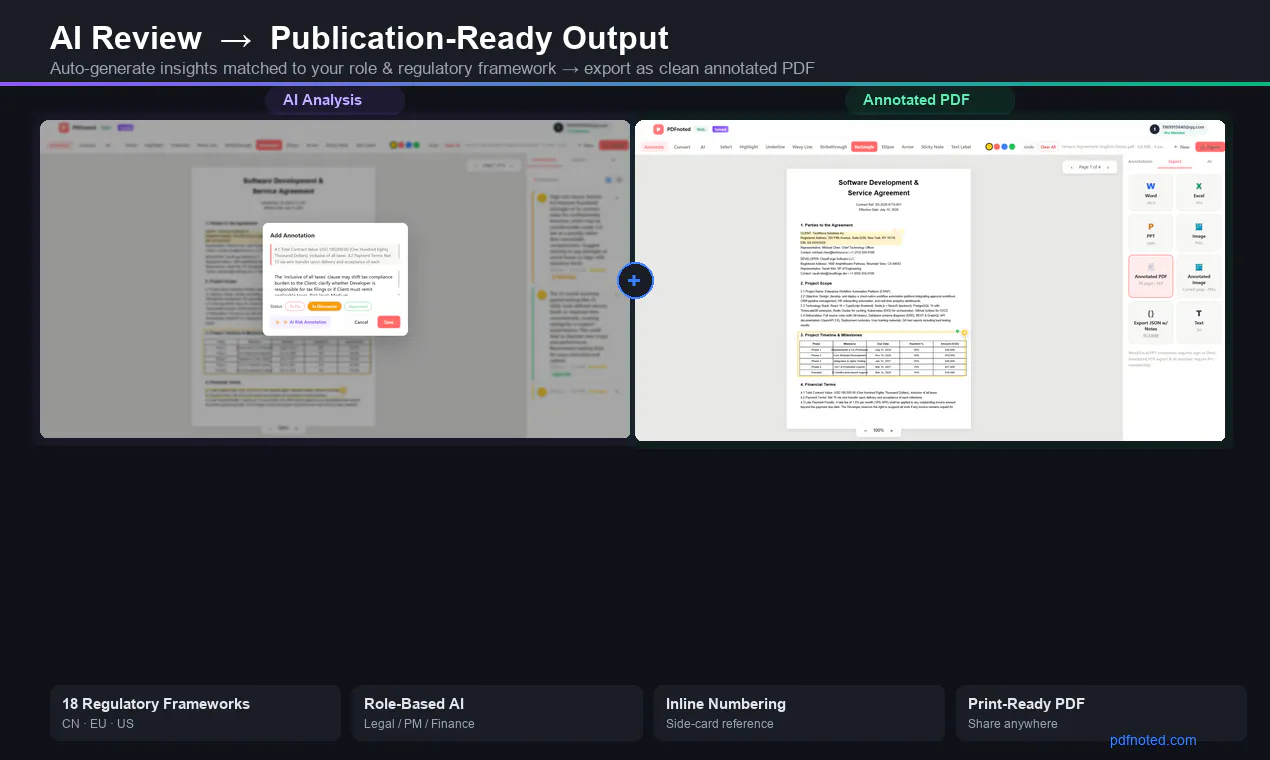Open the user account avatar in right screenshot

1154,129
